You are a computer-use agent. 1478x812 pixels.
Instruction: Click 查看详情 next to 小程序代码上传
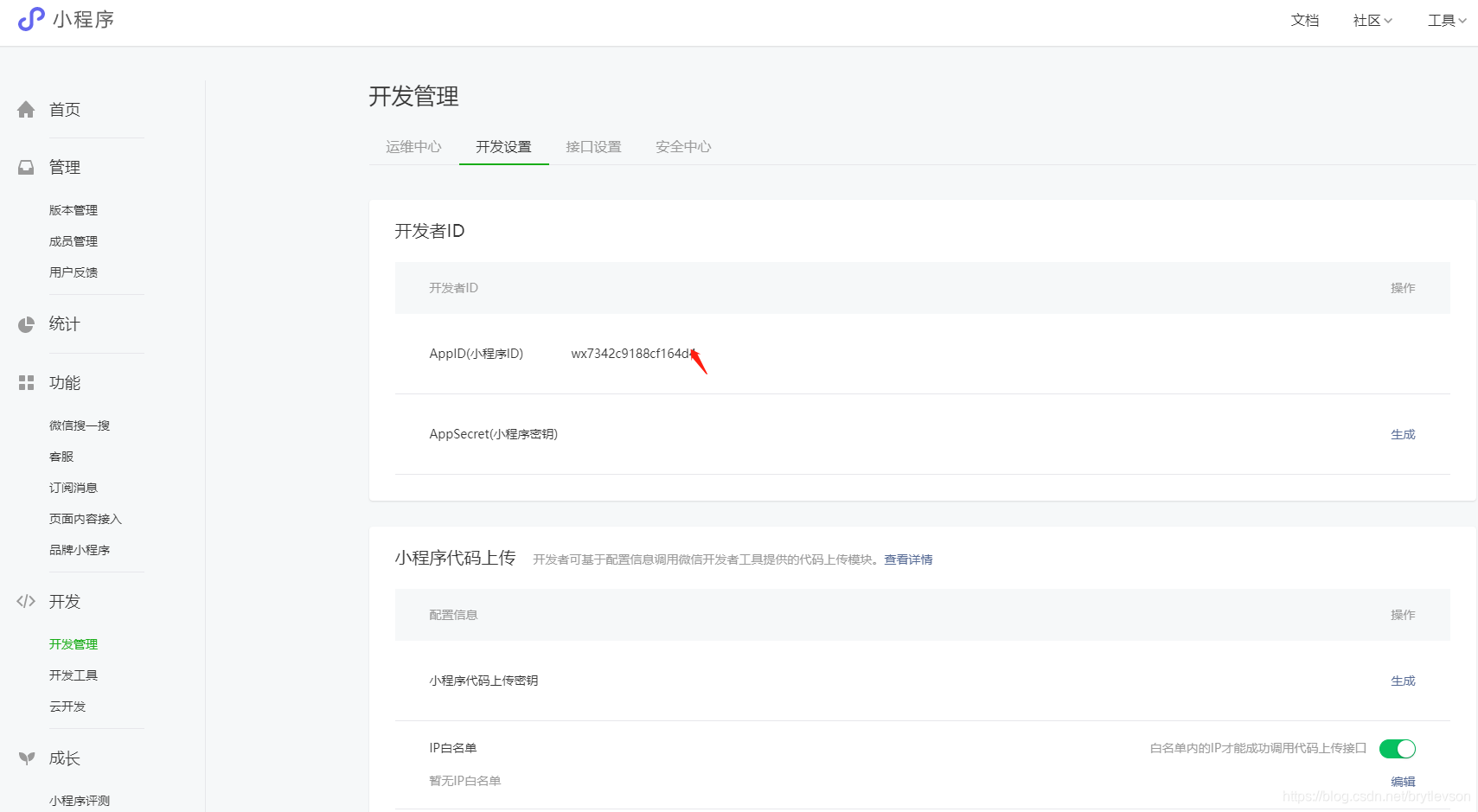[908, 559]
